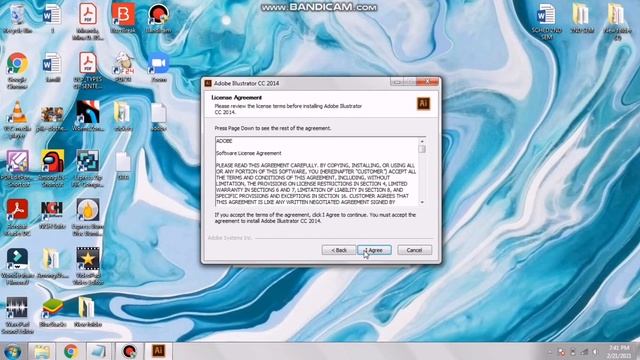Screen dimensions: 640x360
Task: Select the SPSS 24 desktop shortcut
Action: click(123, 67)
